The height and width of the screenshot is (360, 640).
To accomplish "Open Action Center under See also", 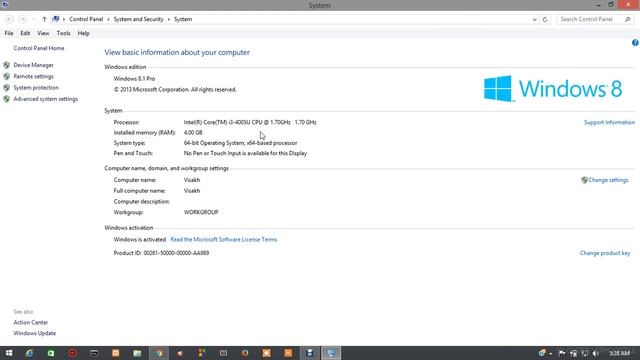I will (31, 322).
